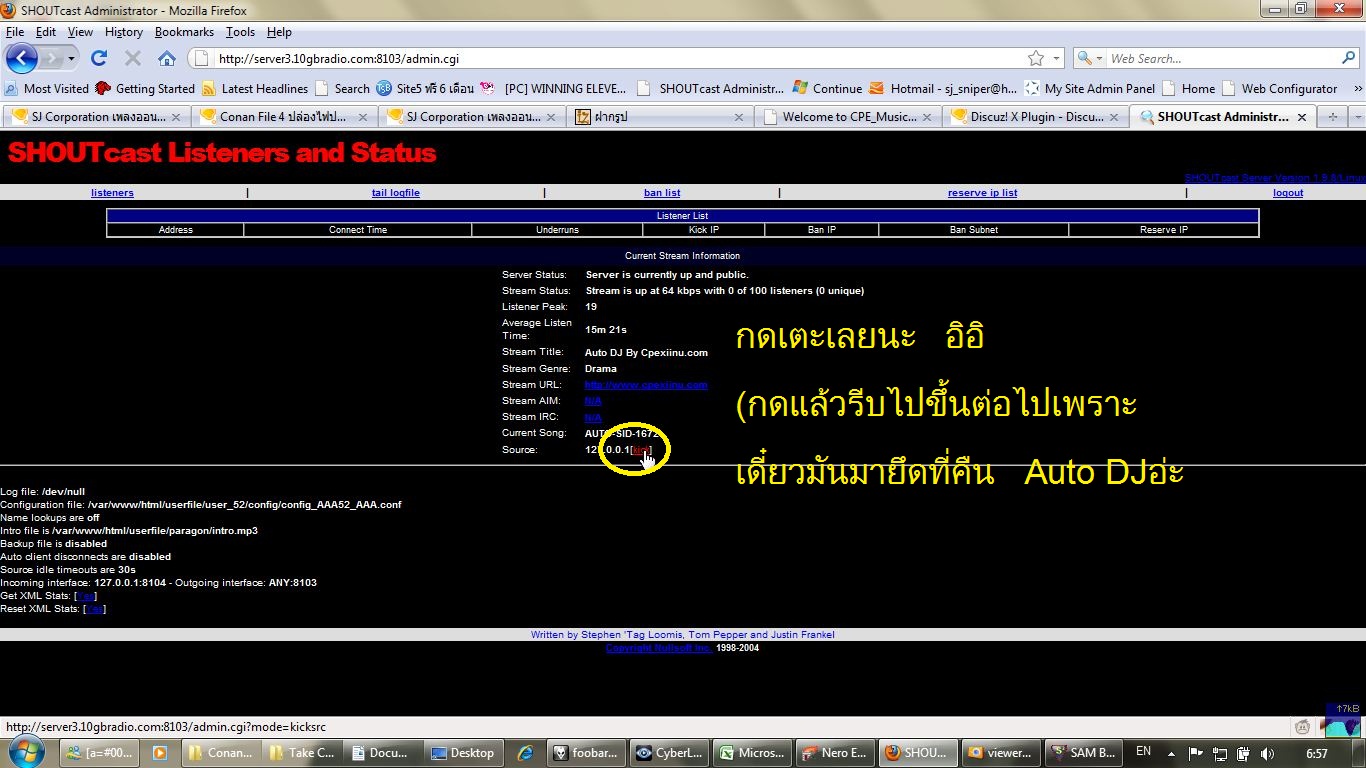Click the logout link
Image resolution: width=1366 pixels, height=768 pixels.
click(1288, 193)
